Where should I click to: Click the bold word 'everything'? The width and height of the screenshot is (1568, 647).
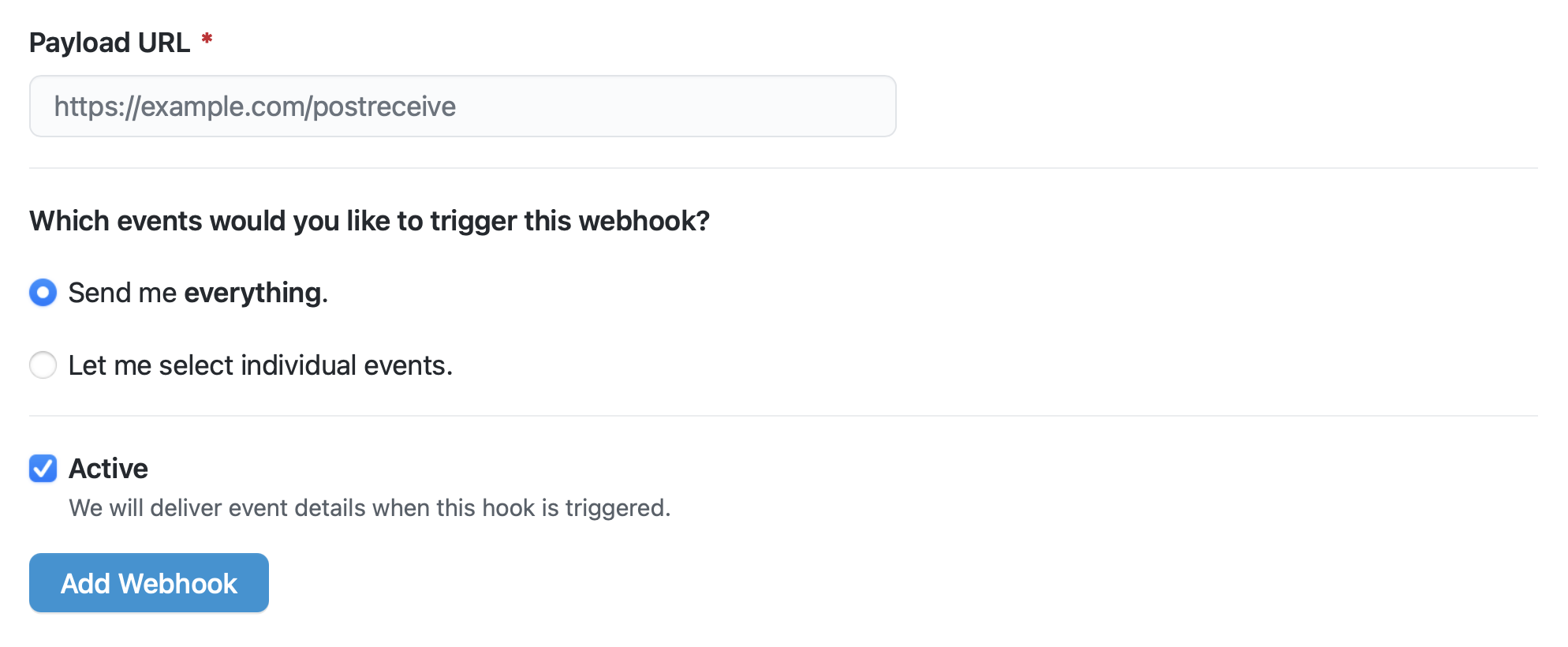(x=252, y=293)
